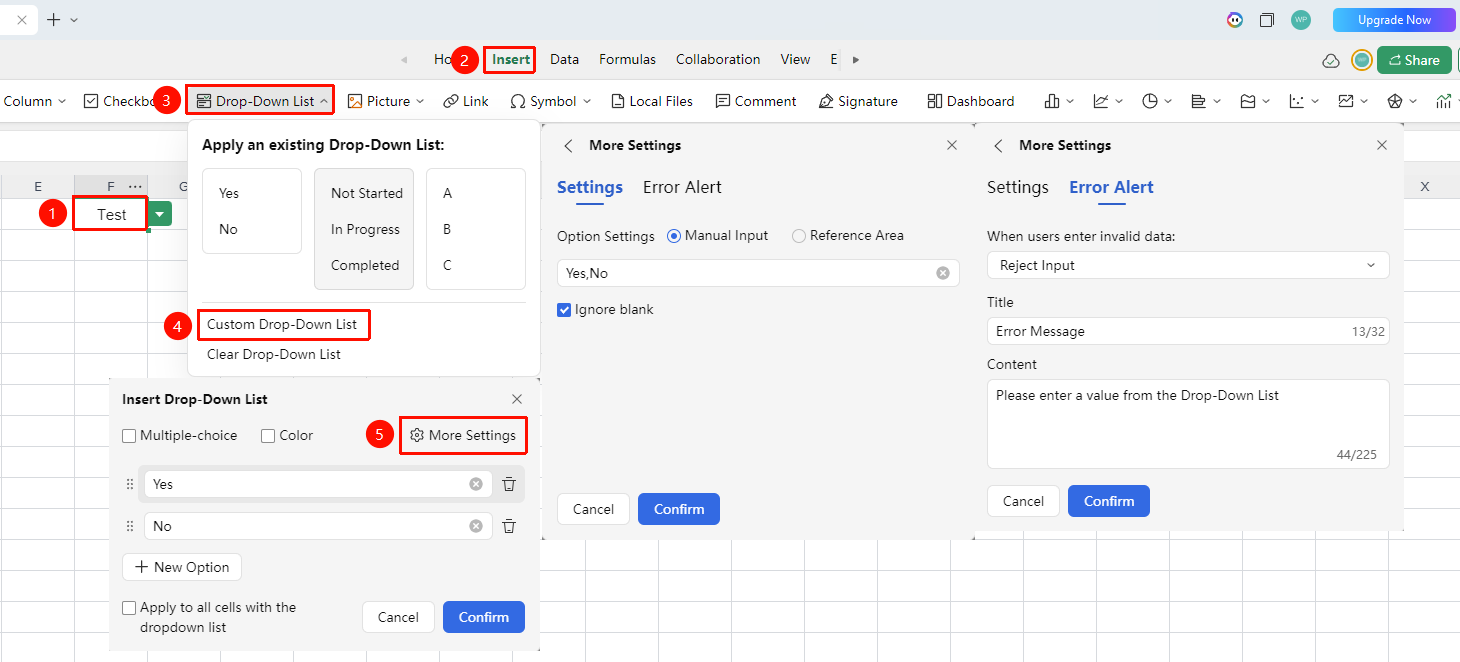
Task: Expand the Picture dropdown
Action: click(420, 101)
